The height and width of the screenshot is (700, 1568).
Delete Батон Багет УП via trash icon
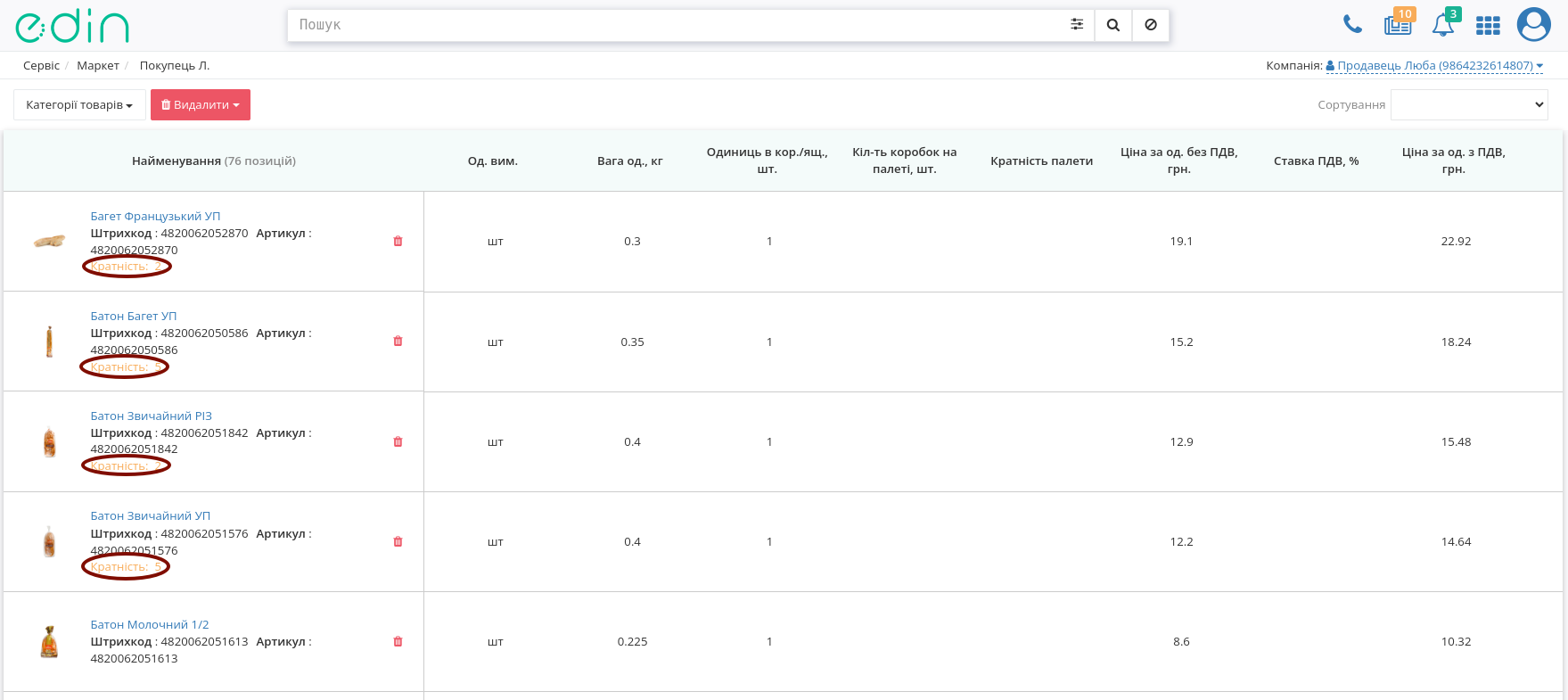(x=398, y=341)
